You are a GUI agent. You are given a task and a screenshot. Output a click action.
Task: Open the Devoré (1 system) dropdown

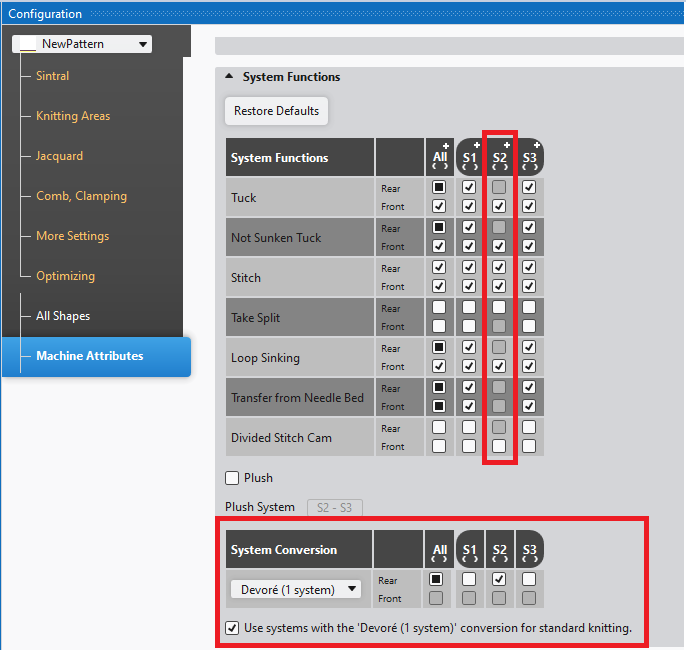[x=296, y=589]
